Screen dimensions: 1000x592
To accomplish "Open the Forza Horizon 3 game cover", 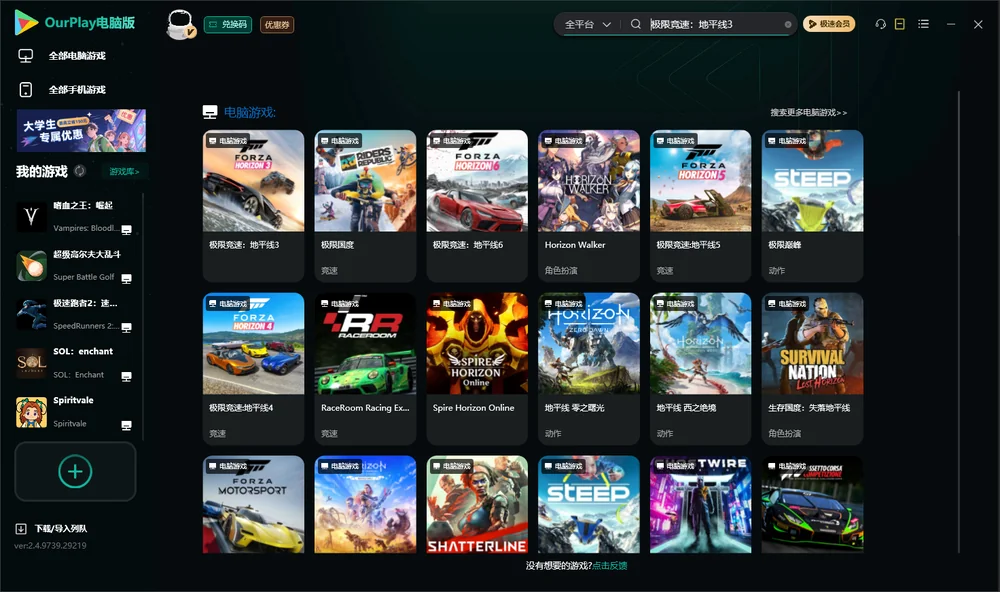I will tap(253, 181).
